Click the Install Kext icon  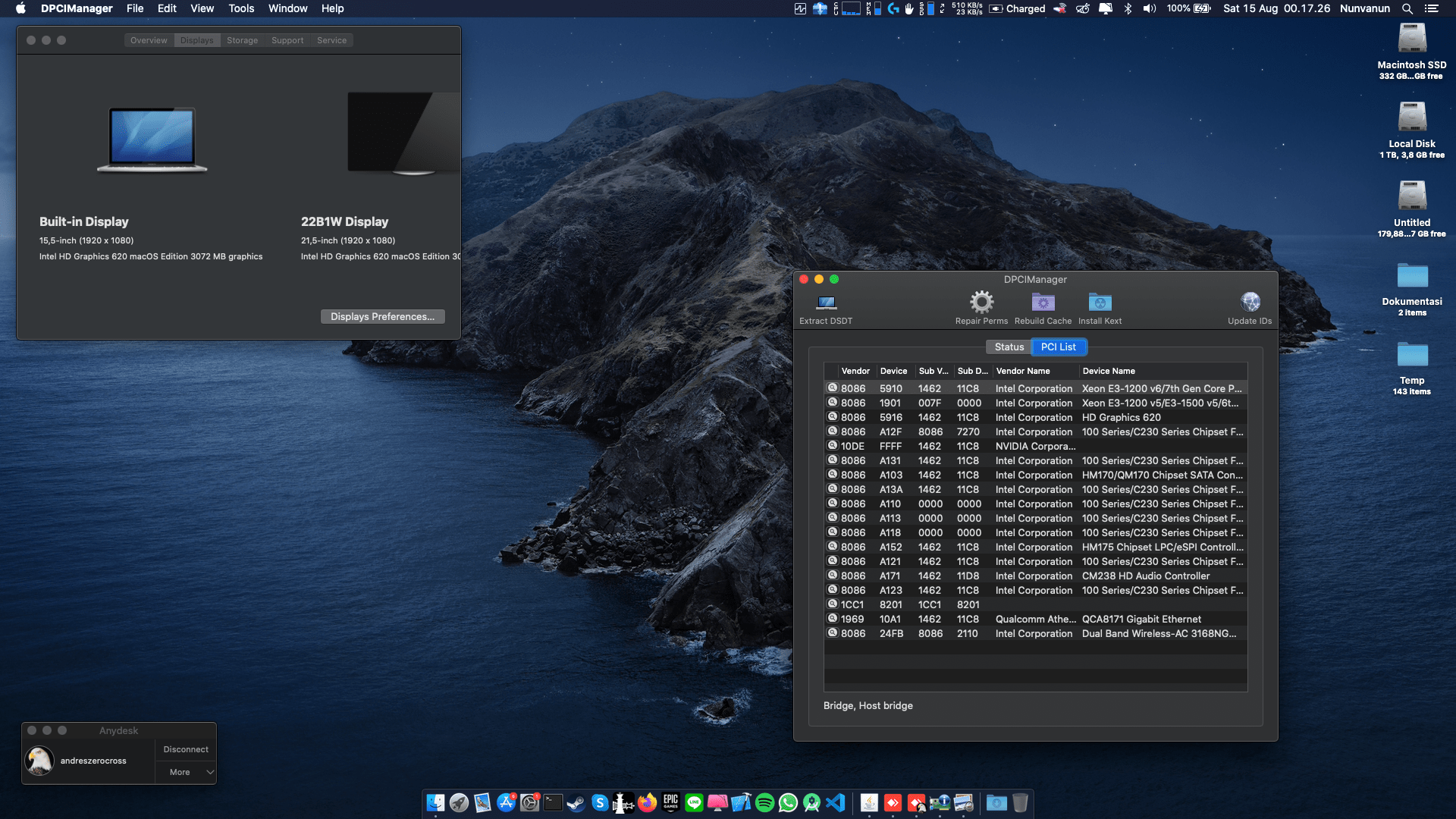click(x=1100, y=303)
